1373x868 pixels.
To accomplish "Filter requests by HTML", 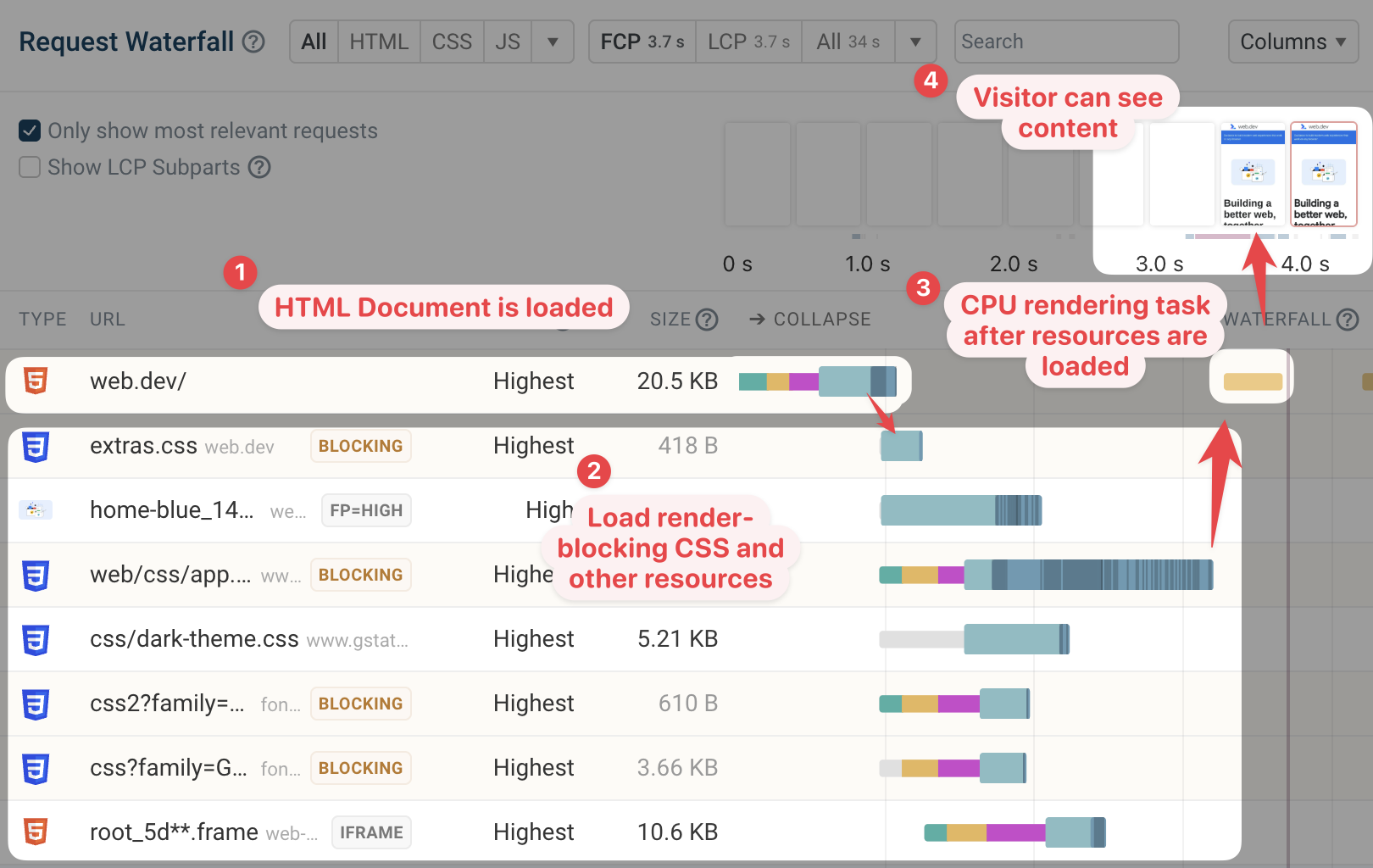I will coord(379,42).
